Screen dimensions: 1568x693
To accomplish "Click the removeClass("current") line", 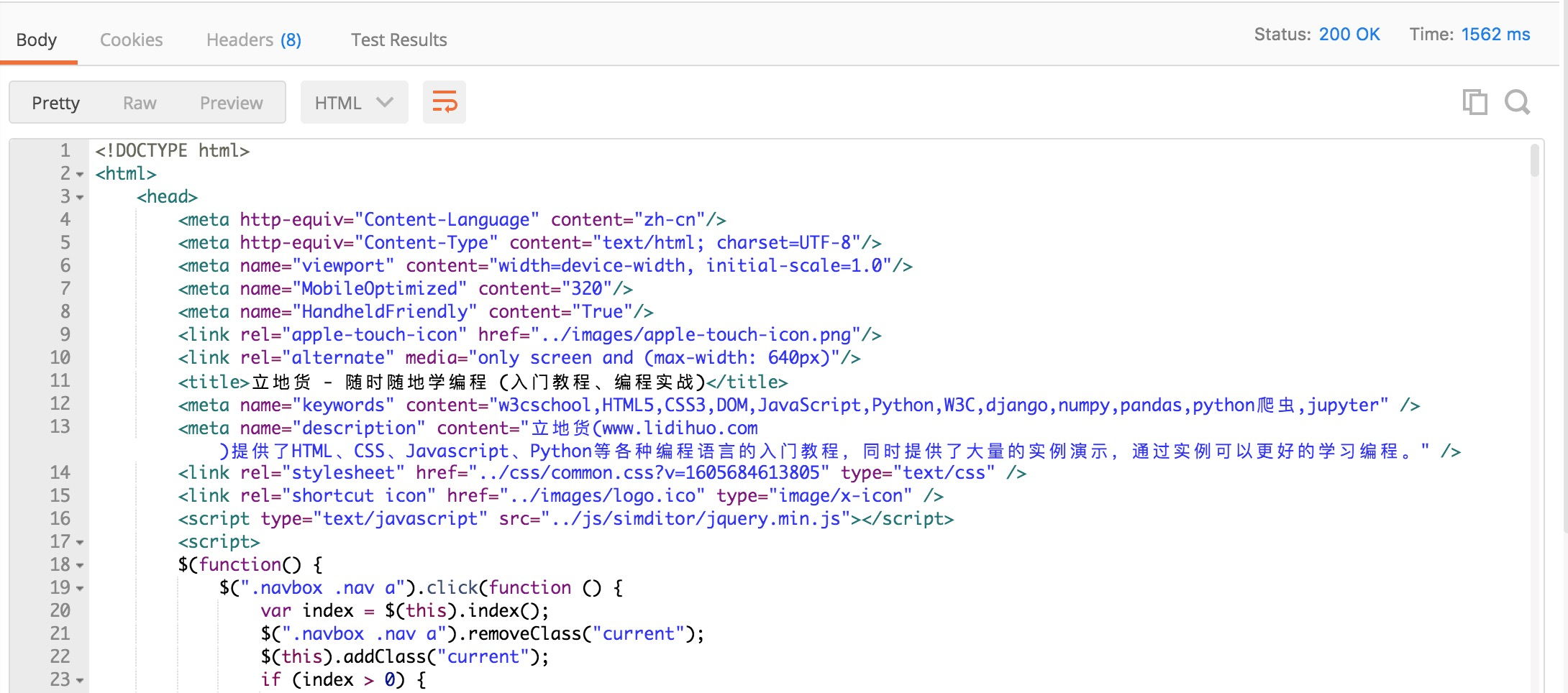I will click(483, 633).
